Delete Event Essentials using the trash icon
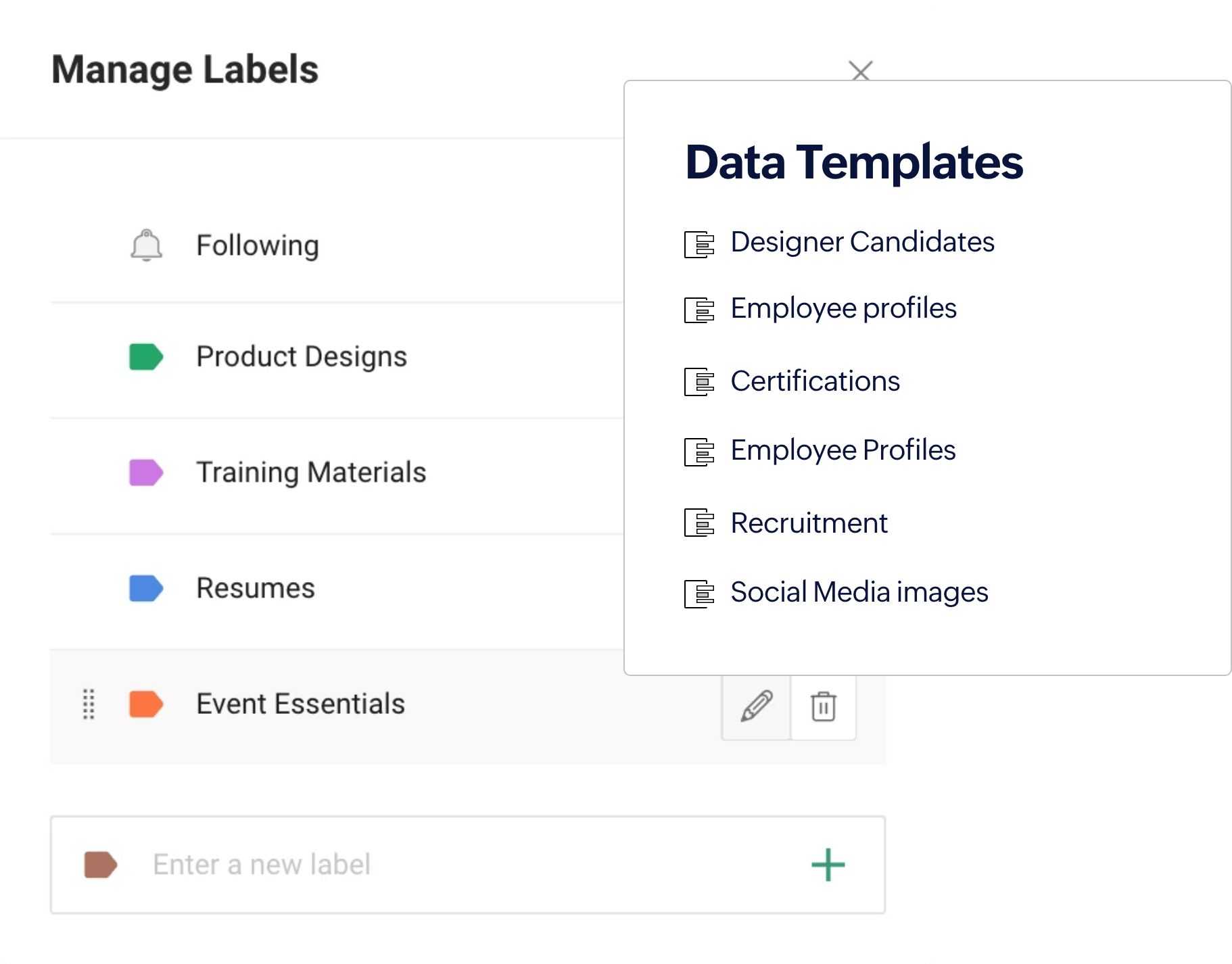Viewport: 1232px width, 964px height. (x=823, y=706)
